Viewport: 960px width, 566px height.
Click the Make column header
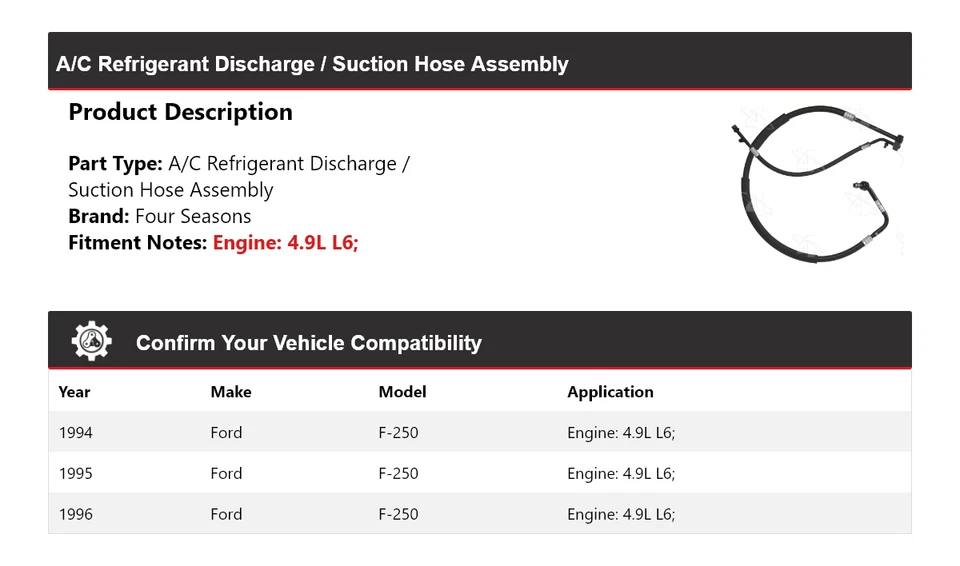click(231, 392)
